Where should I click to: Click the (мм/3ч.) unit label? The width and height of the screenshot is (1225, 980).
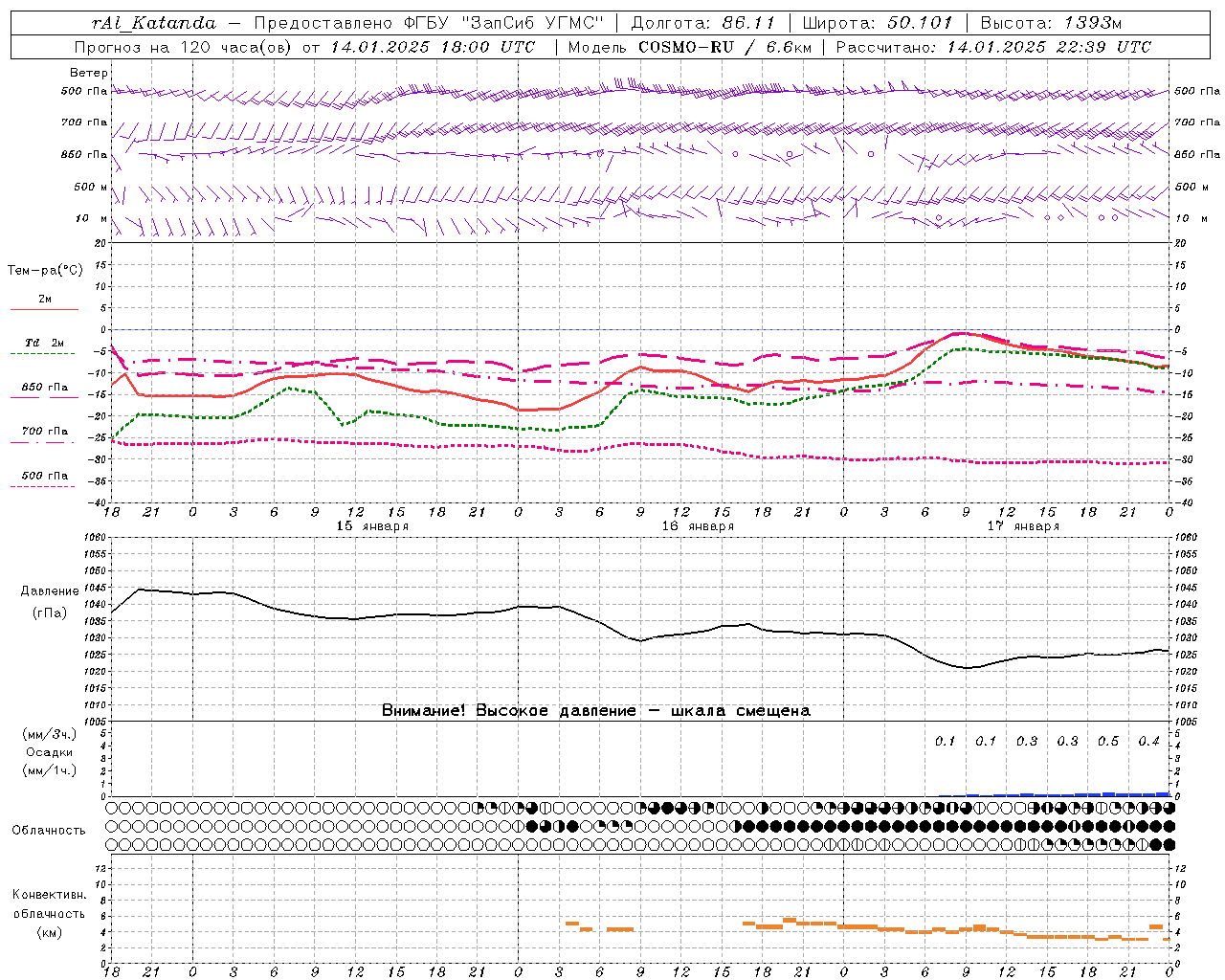coord(50,734)
